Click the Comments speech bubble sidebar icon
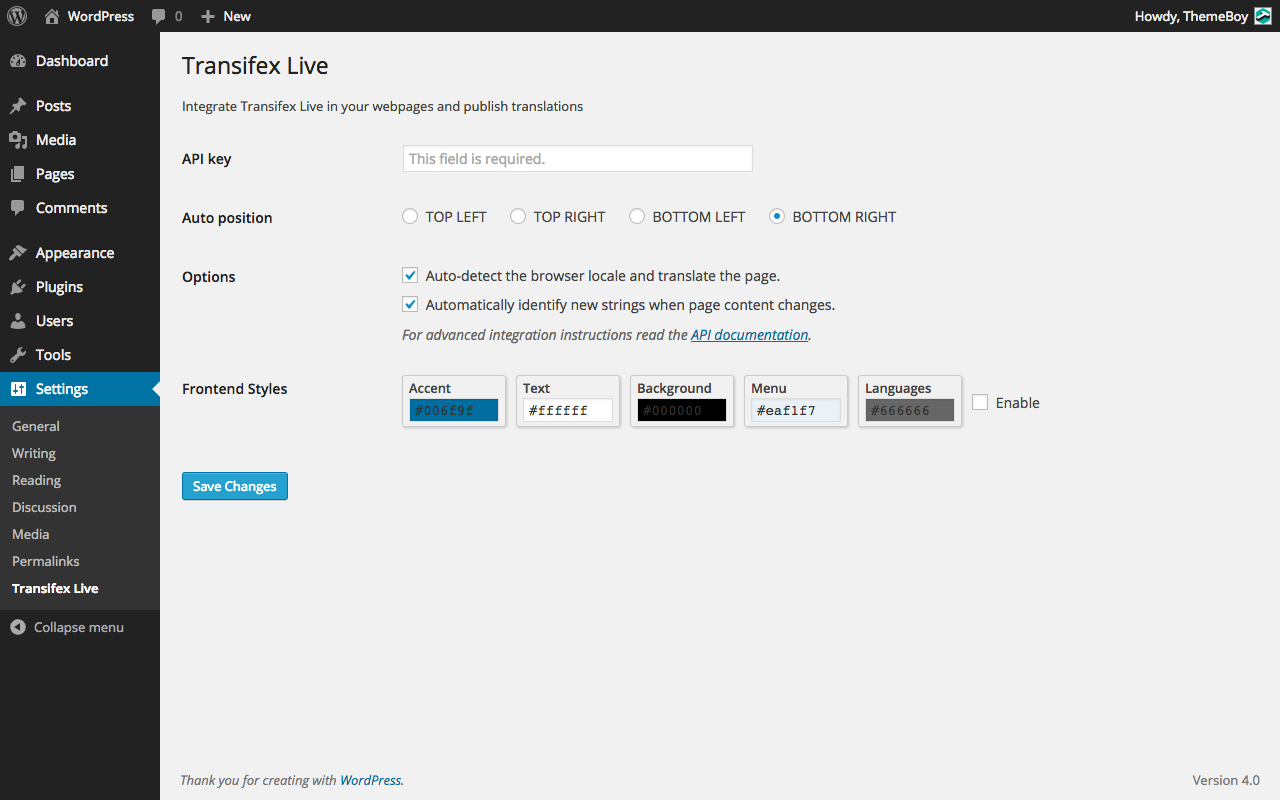The height and width of the screenshot is (800, 1280). [x=18, y=208]
